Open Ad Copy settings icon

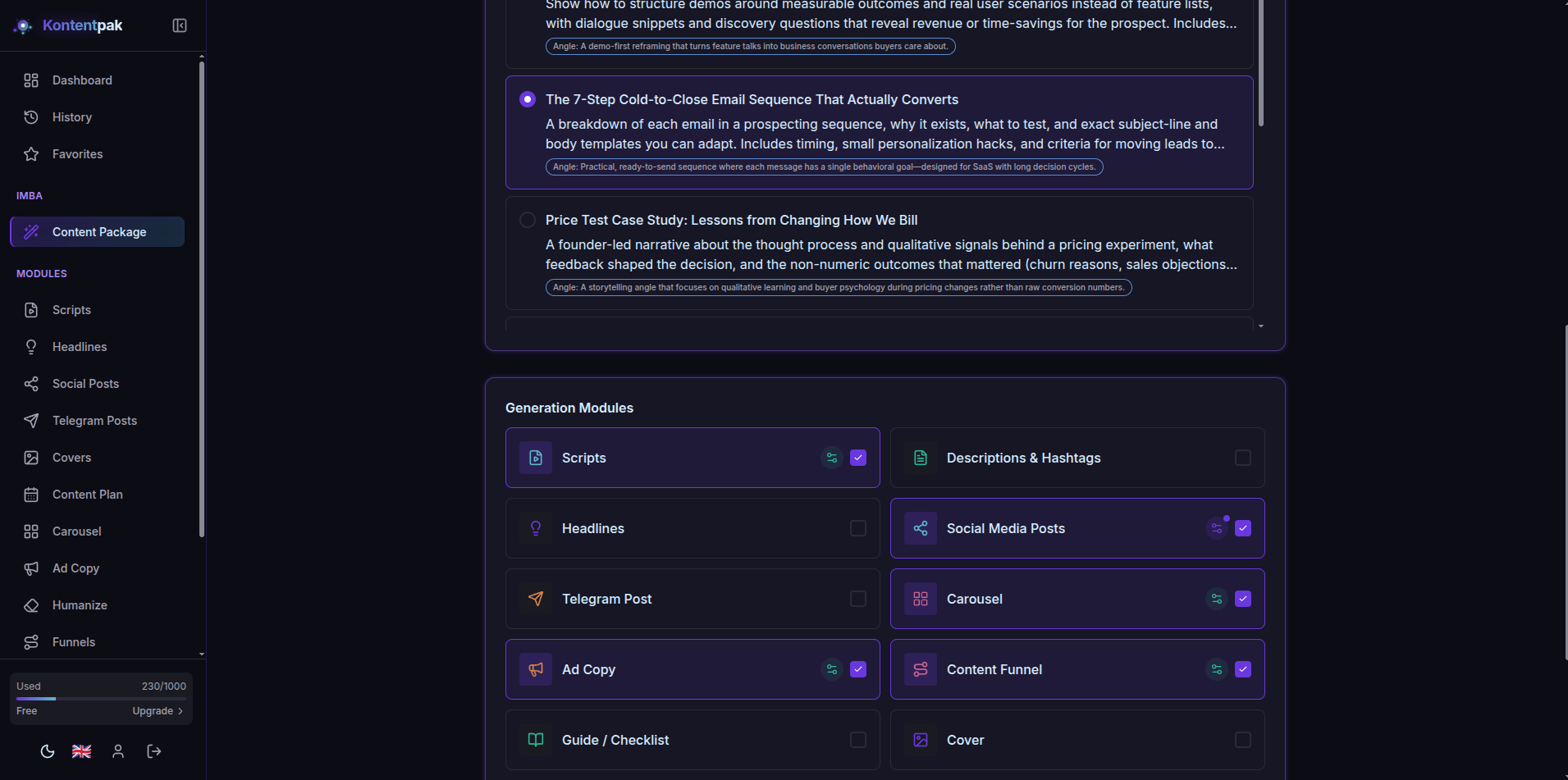point(832,669)
